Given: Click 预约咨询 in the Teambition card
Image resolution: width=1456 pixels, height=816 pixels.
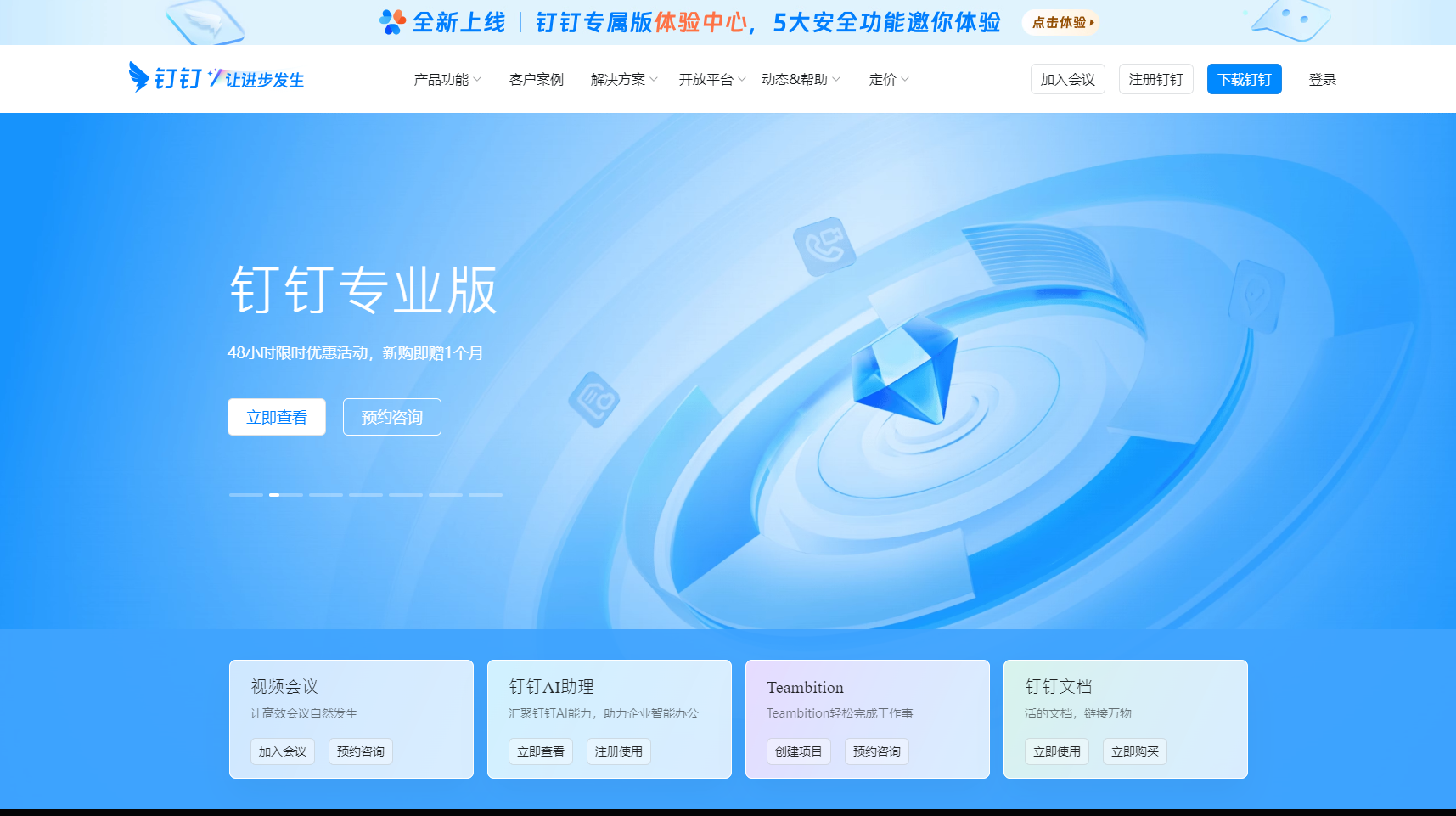Looking at the screenshot, I should click(x=877, y=751).
